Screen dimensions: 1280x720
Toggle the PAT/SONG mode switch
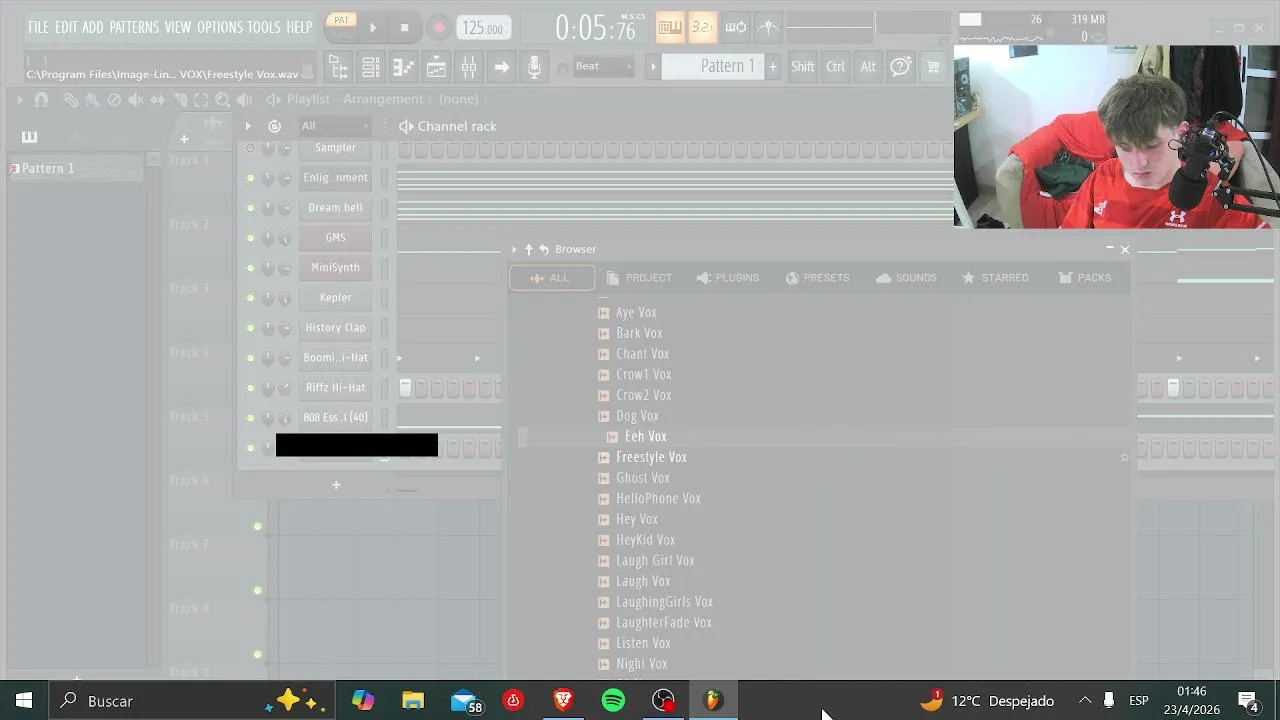tap(342, 27)
